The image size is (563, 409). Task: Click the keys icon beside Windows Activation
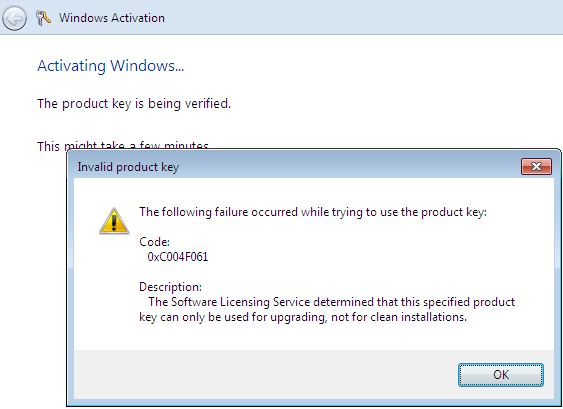coord(43,18)
